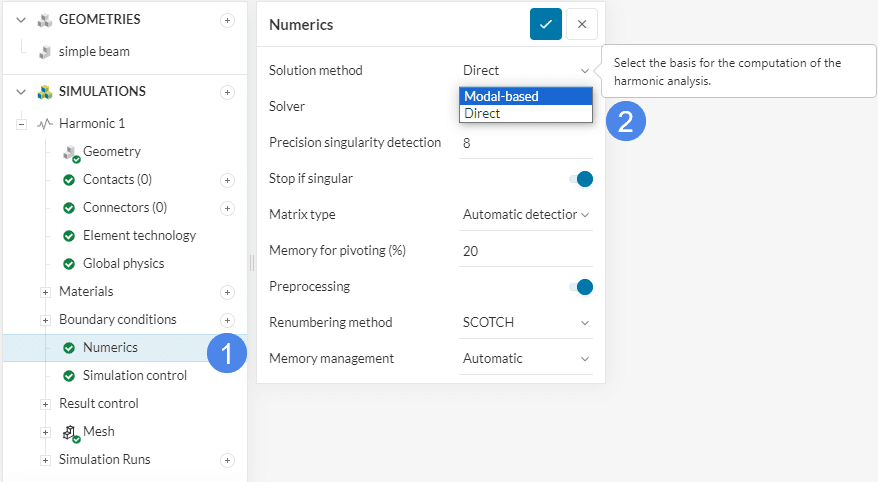Open the Memory management dropdown

526,359
